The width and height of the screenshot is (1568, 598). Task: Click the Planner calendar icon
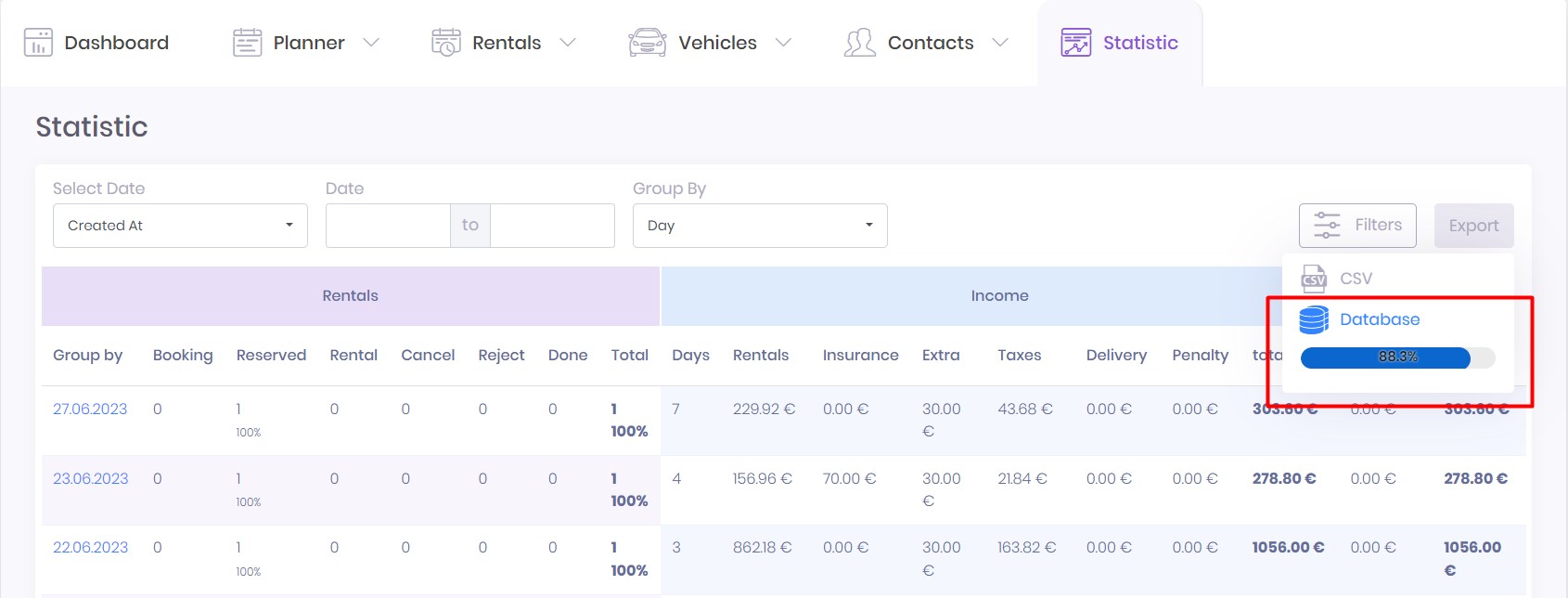(x=247, y=43)
